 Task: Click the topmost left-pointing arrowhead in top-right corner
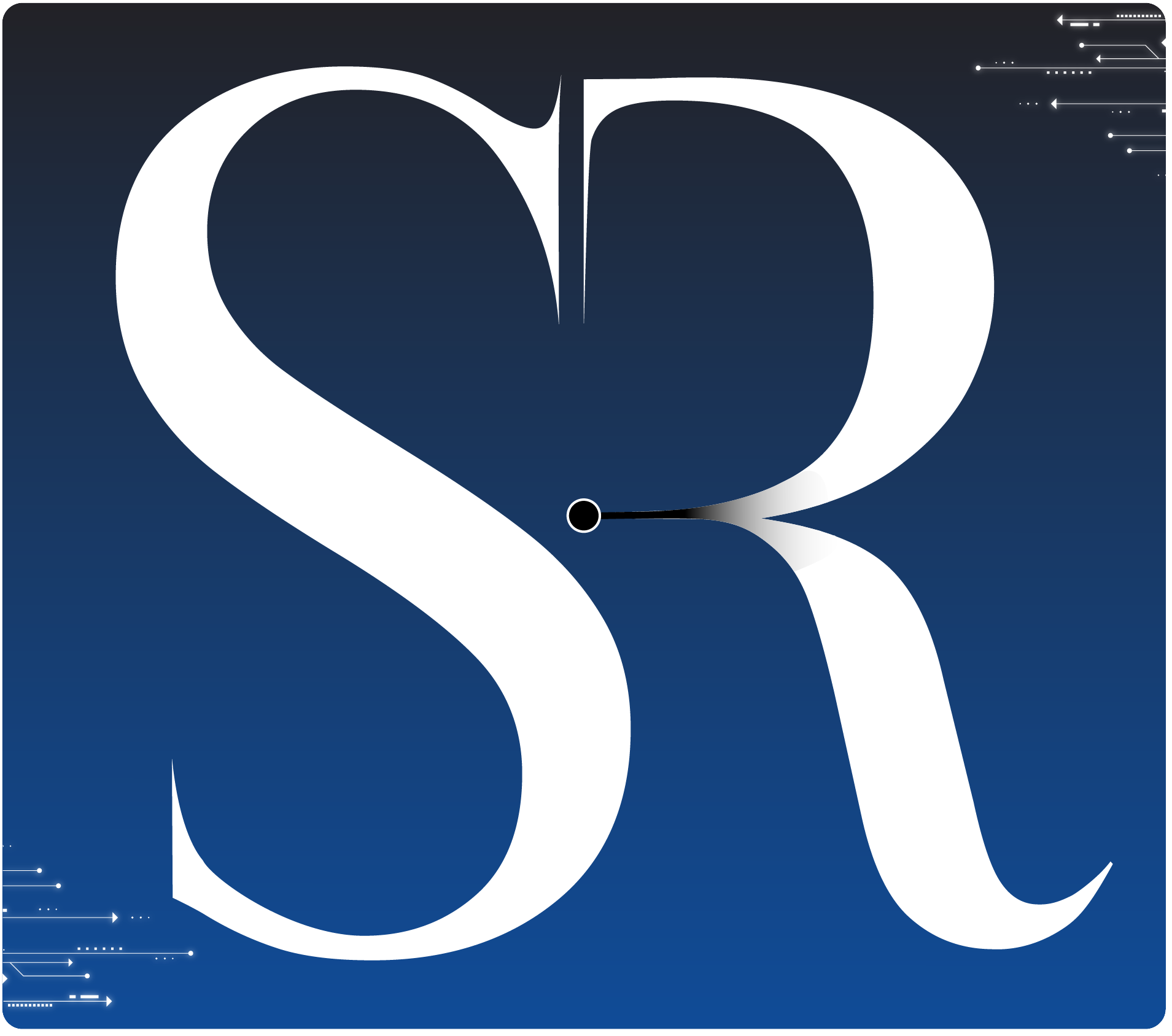tap(1060, 20)
